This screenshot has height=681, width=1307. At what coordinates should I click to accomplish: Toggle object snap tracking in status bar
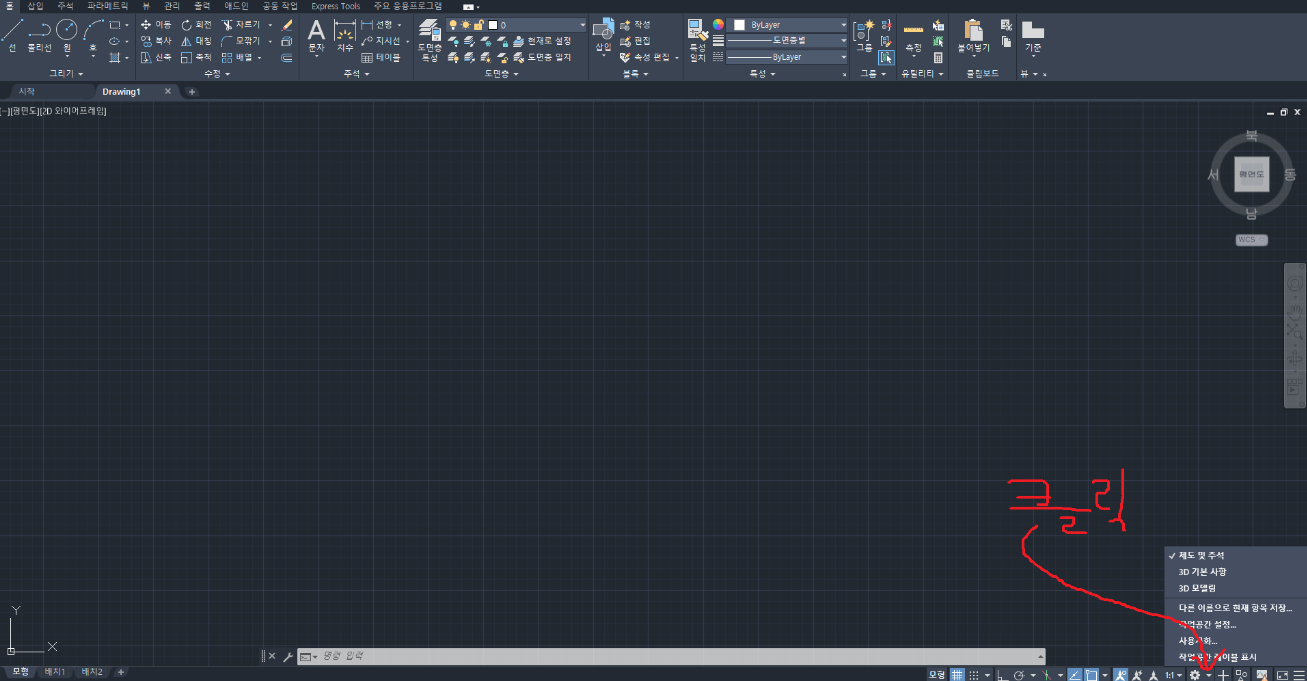pyautogui.click(x=1074, y=674)
